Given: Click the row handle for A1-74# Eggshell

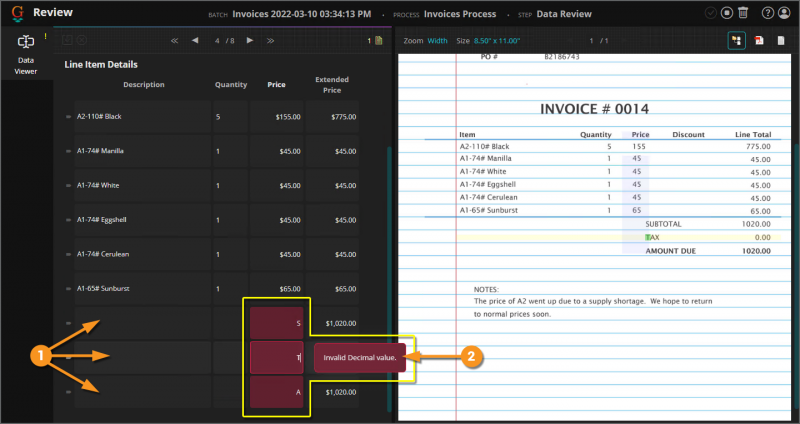Looking at the screenshot, I should [68, 220].
